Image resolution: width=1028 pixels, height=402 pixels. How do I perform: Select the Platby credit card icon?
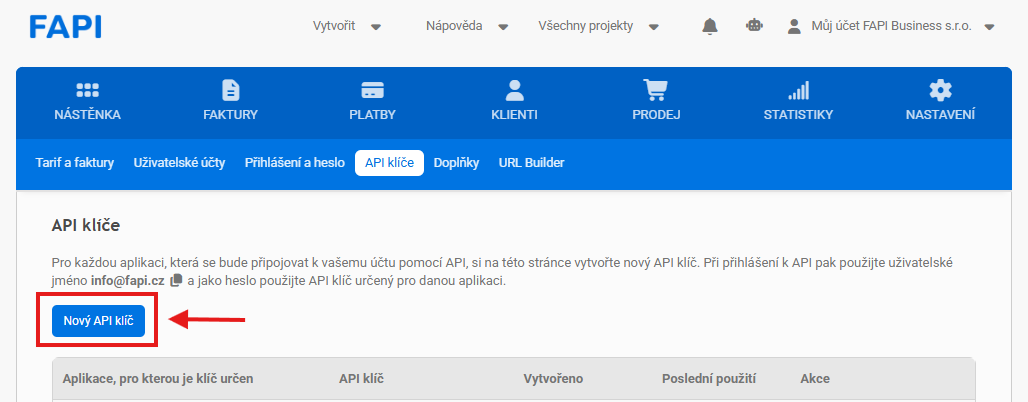[x=372, y=90]
